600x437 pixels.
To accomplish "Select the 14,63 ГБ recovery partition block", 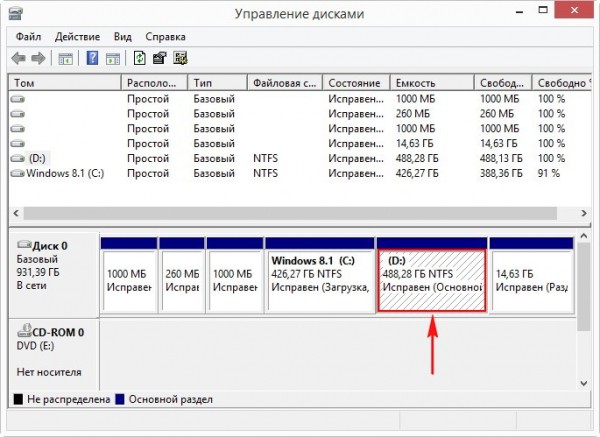I will point(531,275).
